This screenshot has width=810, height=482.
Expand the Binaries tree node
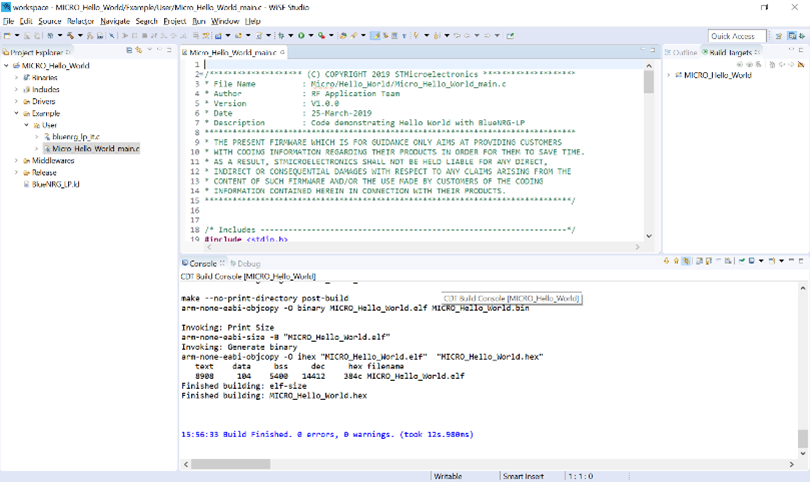click(x=16, y=77)
